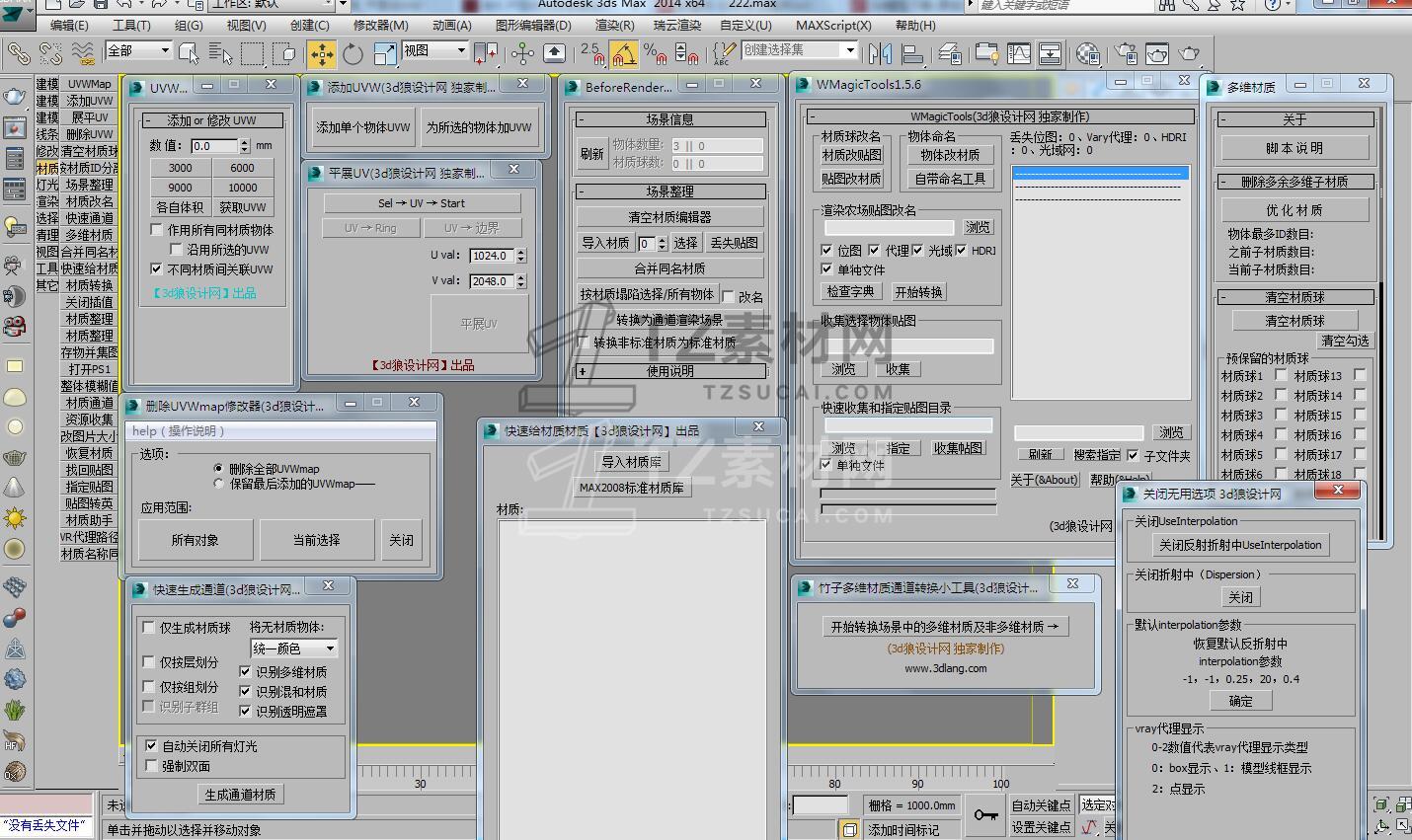Open the MAXScript(X) menu
The image size is (1412, 840).
[x=833, y=25]
